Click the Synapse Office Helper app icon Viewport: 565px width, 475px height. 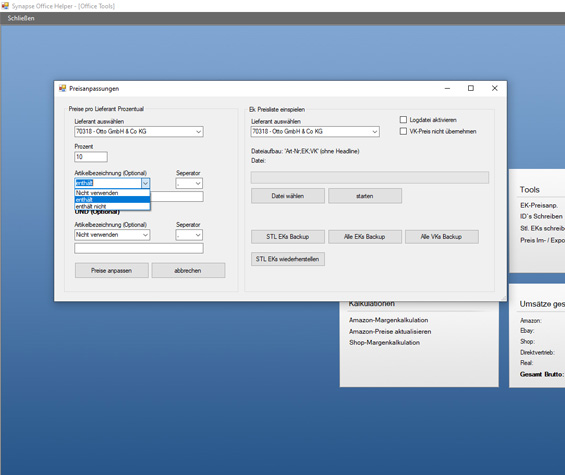[x=5, y=6]
